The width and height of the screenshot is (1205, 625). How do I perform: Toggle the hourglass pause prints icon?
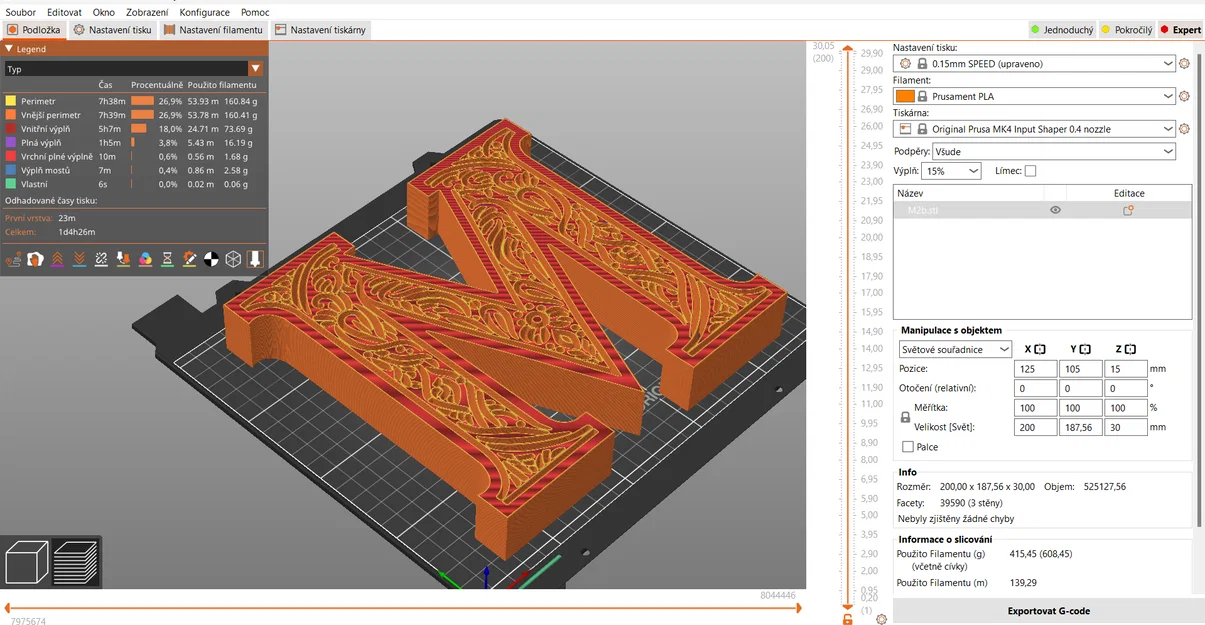point(167,259)
